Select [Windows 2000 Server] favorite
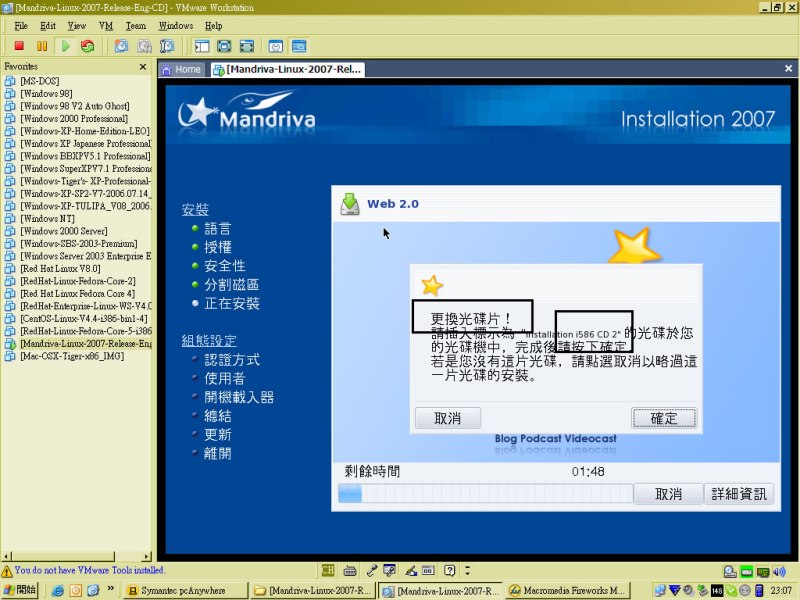The height and width of the screenshot is (600, 800). pyautogui.click(x=64, y=231)
